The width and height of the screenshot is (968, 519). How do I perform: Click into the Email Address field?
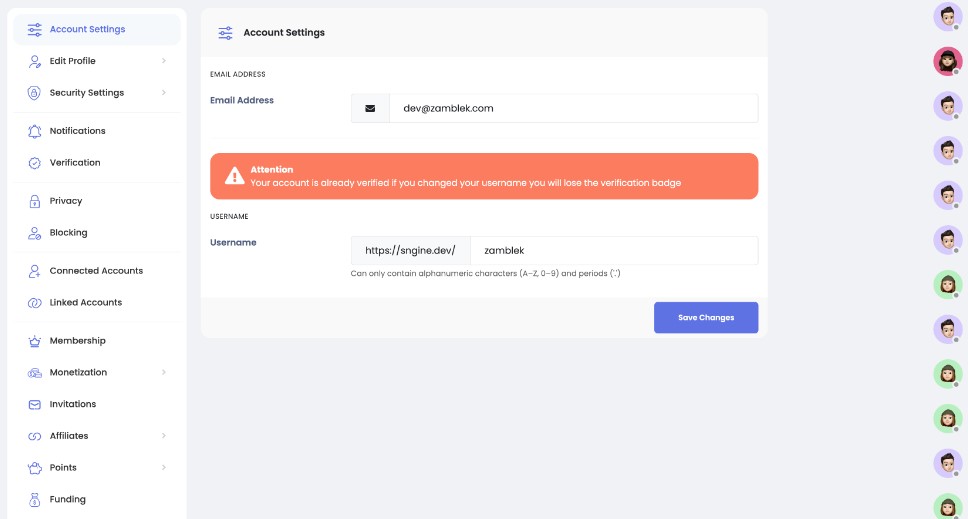tap(572, 108)
